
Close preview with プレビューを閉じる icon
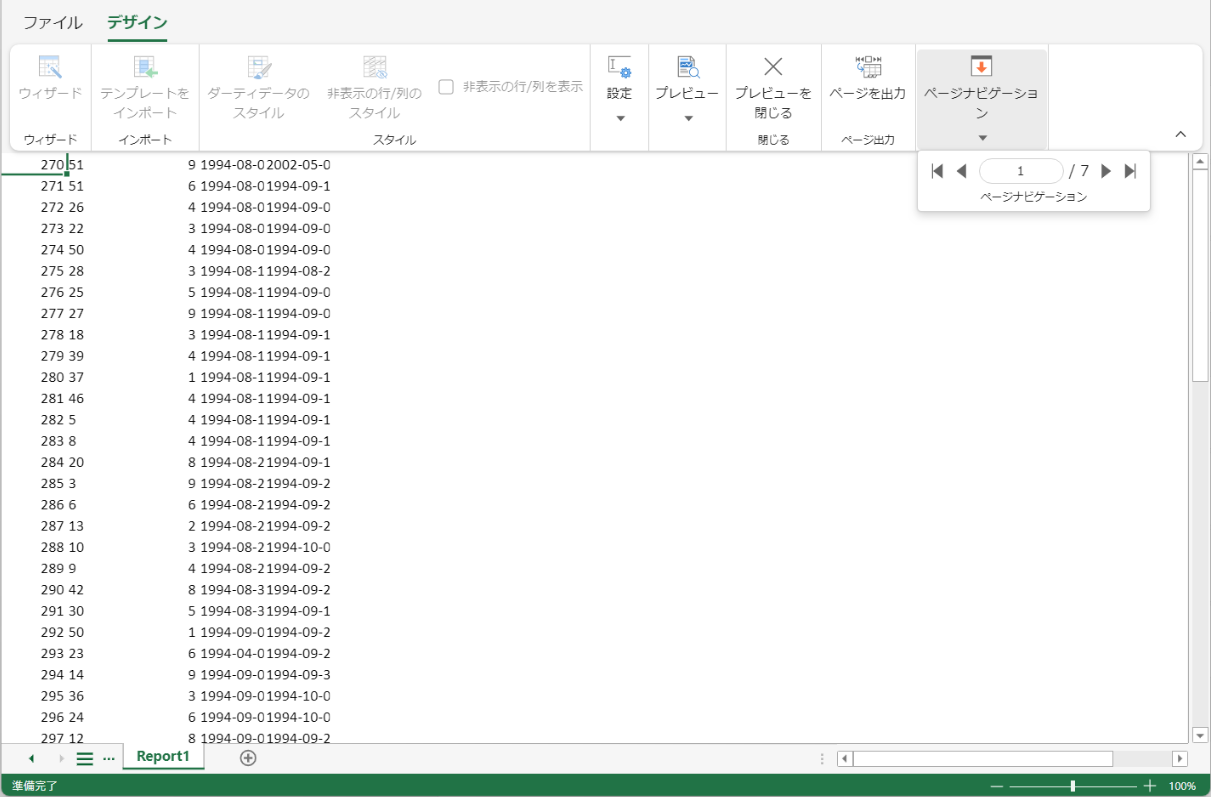pos(773,67)
